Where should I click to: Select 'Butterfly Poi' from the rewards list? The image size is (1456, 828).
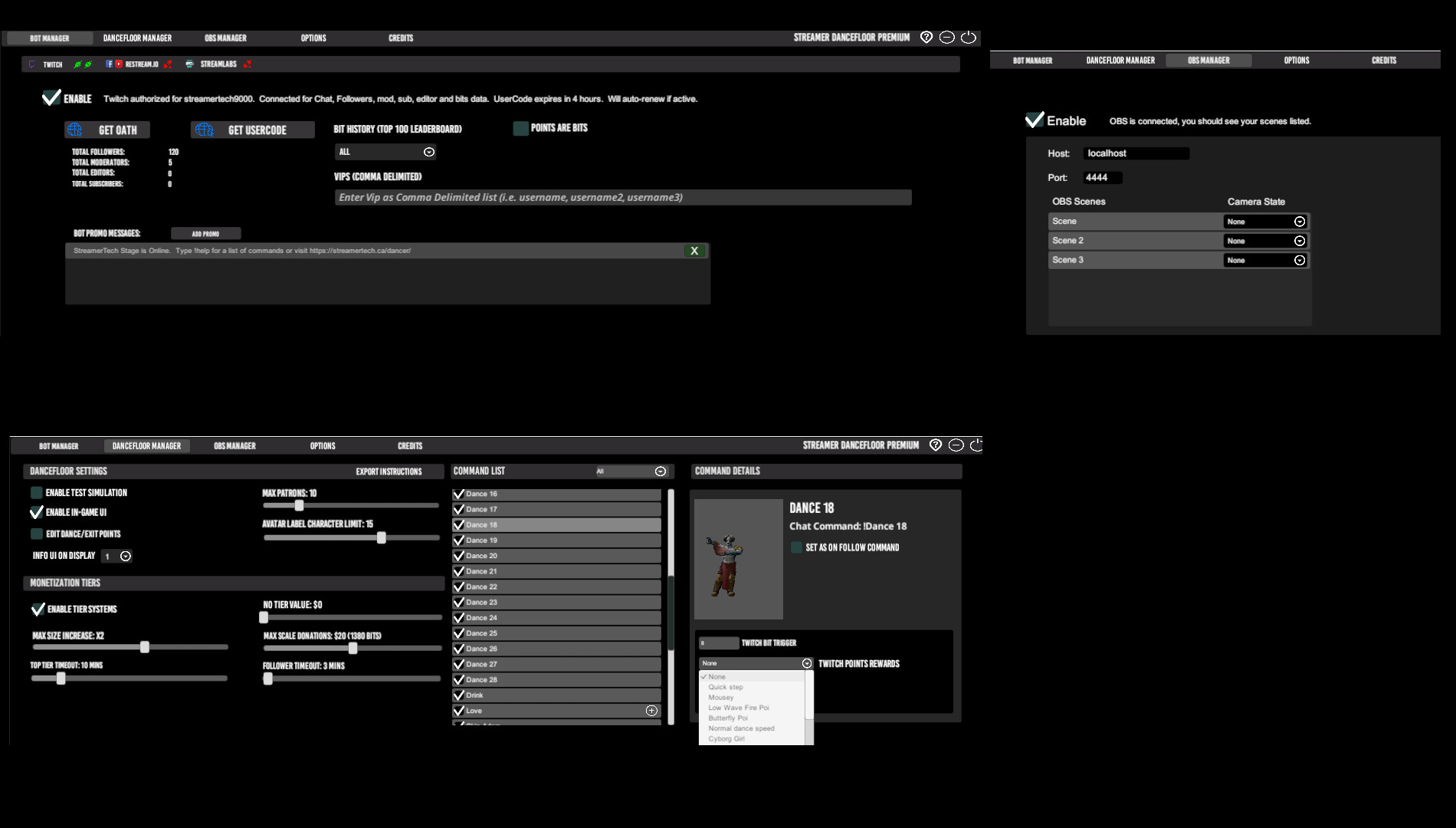727,718
